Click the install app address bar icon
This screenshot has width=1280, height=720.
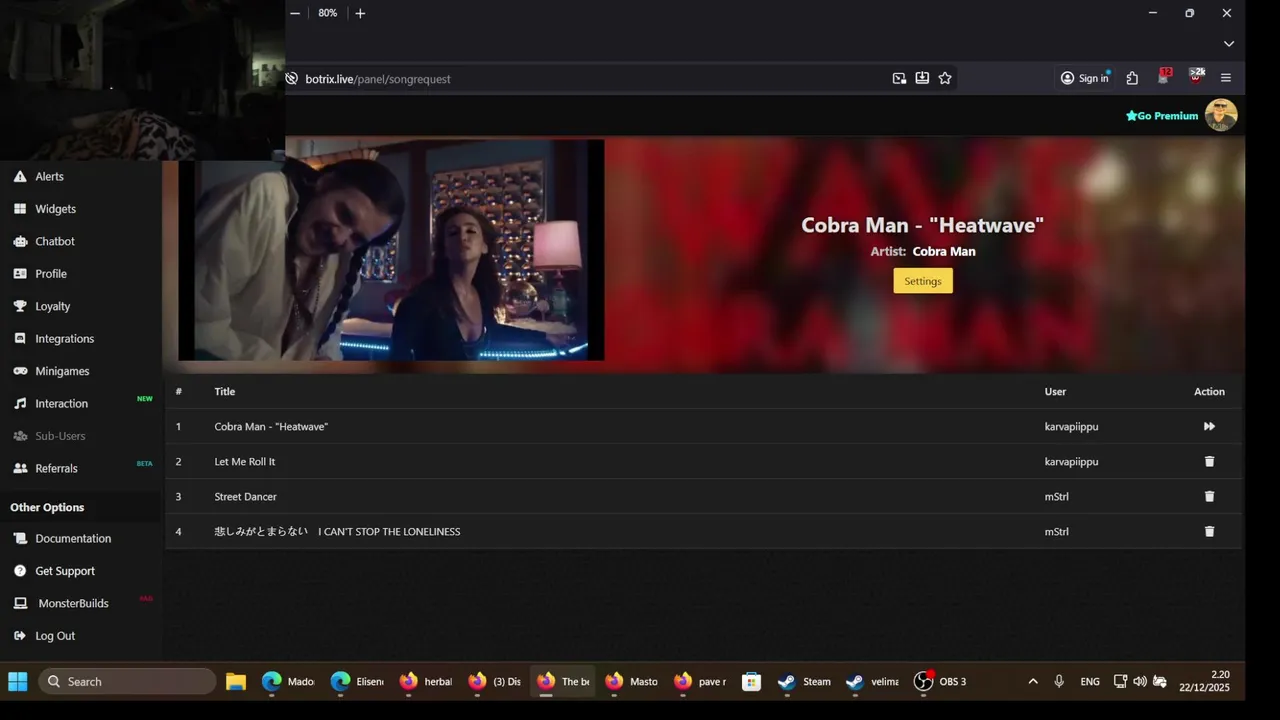coord(922,78)
